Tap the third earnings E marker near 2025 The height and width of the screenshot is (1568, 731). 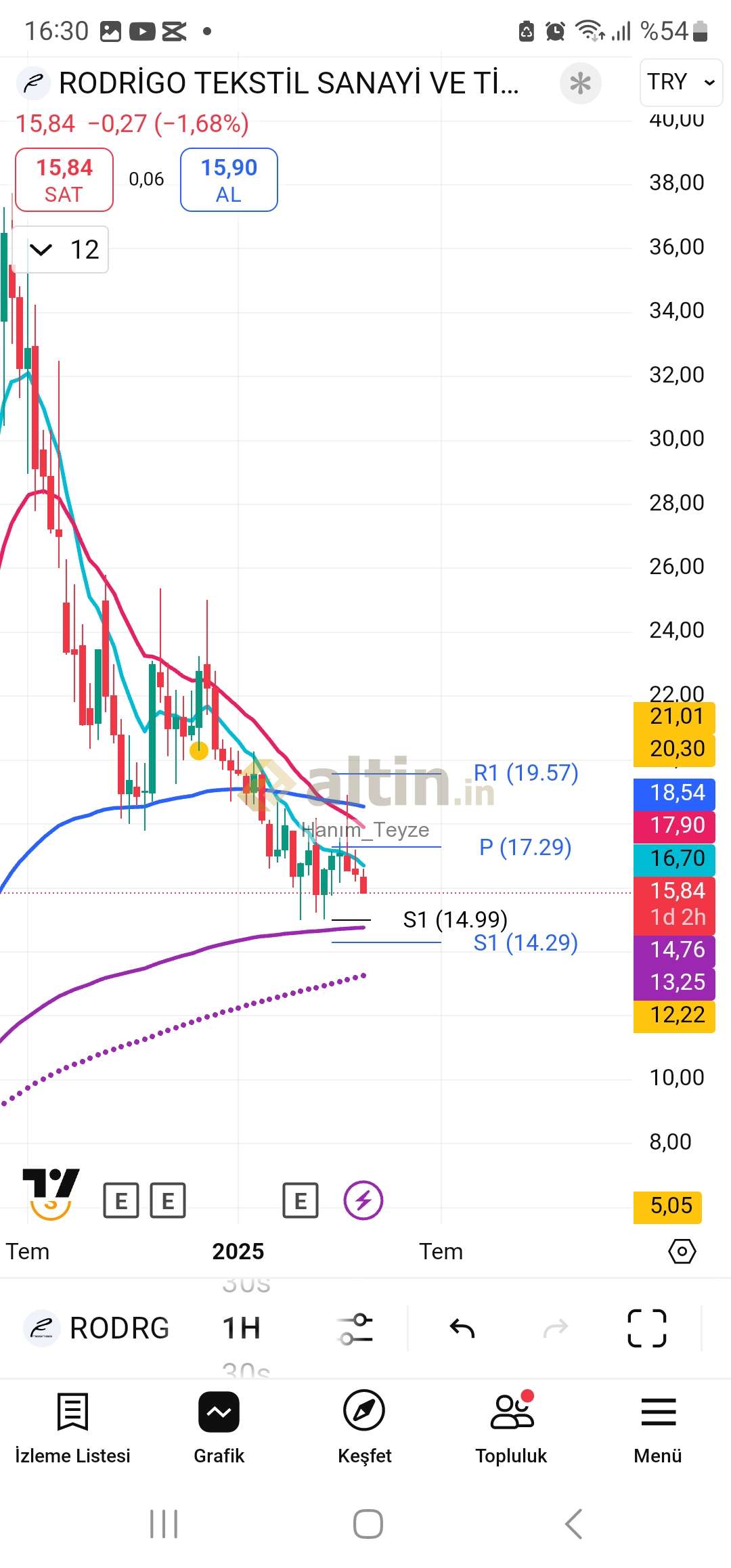(301, 1200)
